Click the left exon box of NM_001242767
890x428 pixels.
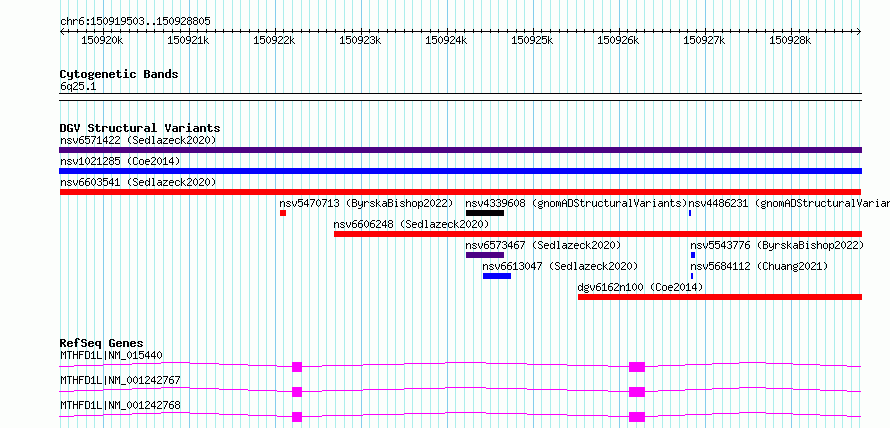[x=297, y=392]
